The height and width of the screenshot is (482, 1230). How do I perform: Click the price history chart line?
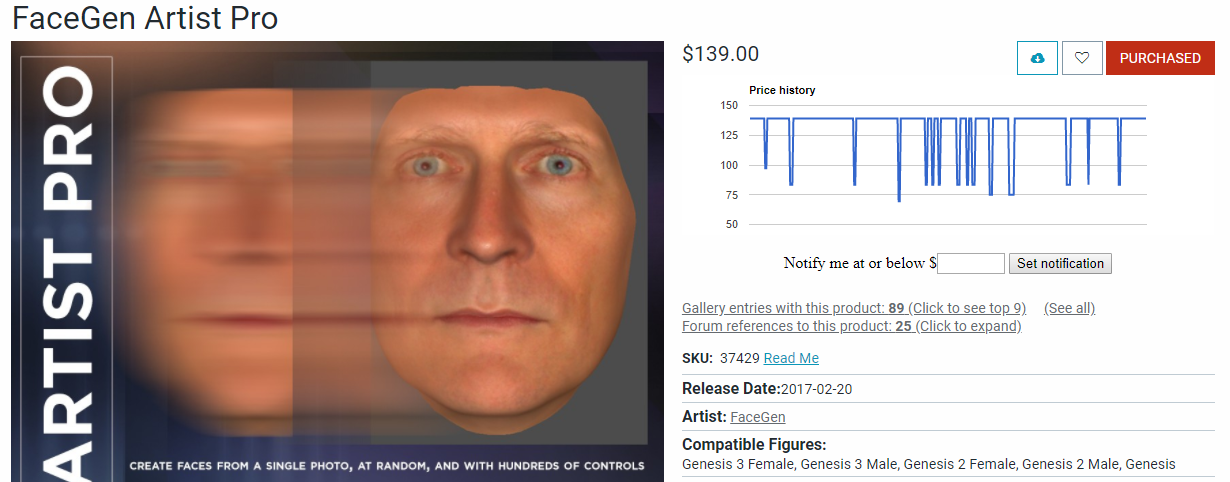click(948, 119)
